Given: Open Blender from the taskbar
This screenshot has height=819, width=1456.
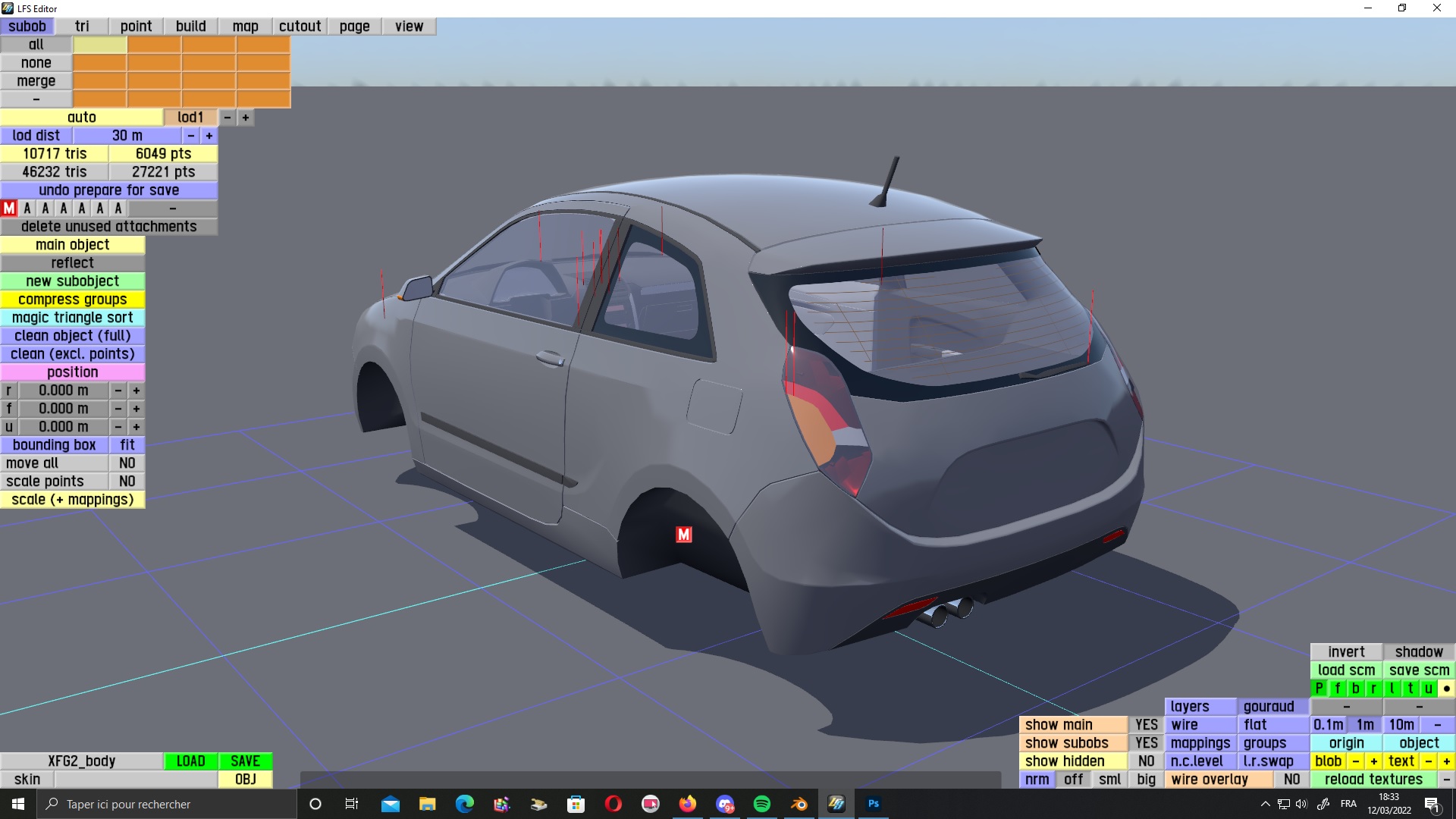Looking at the screenshot, I should (x=799, y=804).
